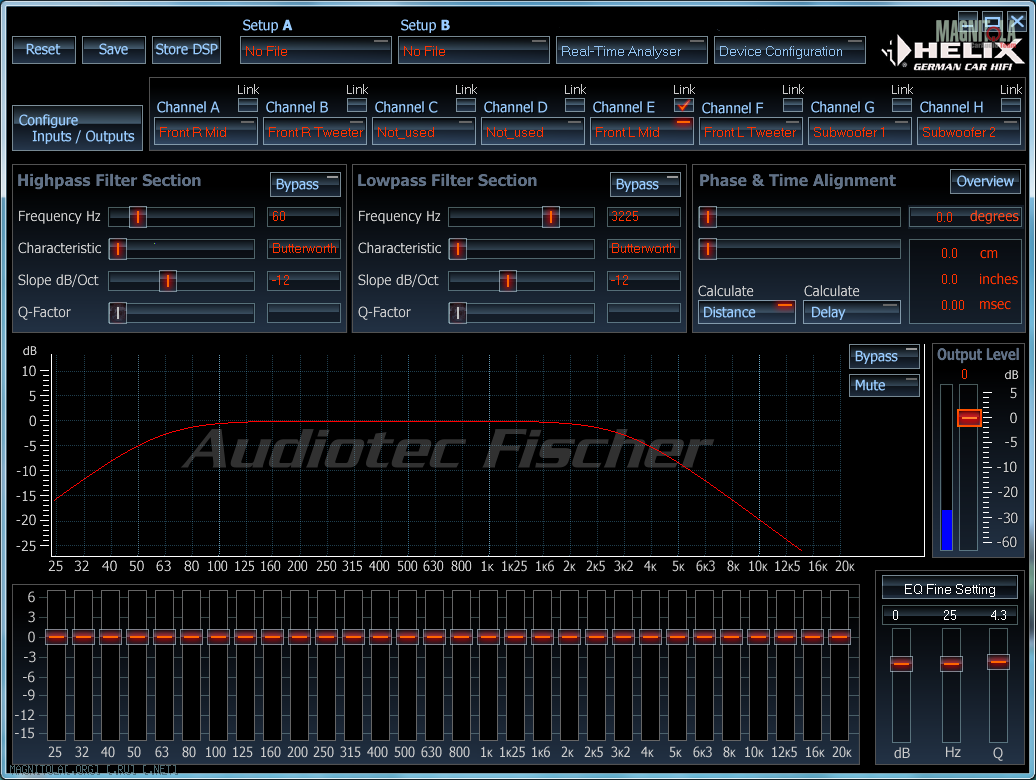Click the Reset button
1036x780 pixels.
coord(44,50)
